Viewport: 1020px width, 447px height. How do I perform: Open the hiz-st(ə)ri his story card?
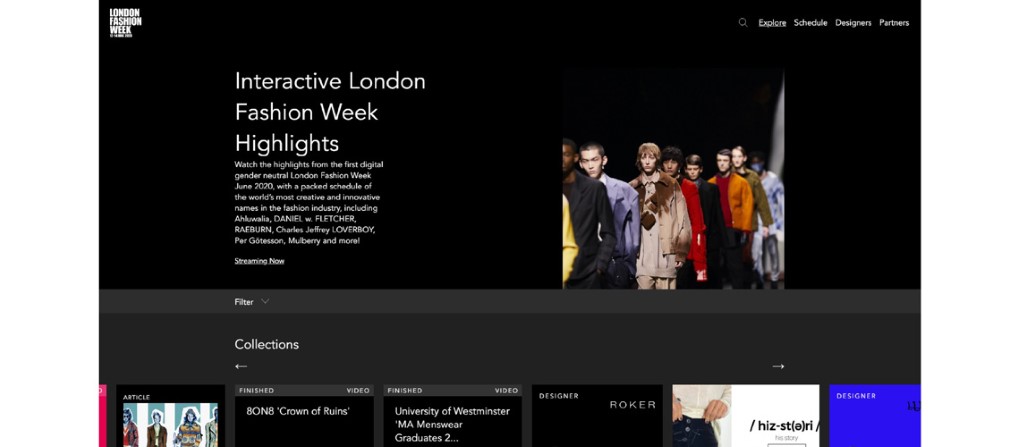pyautogui.click(x=746, y=416)
